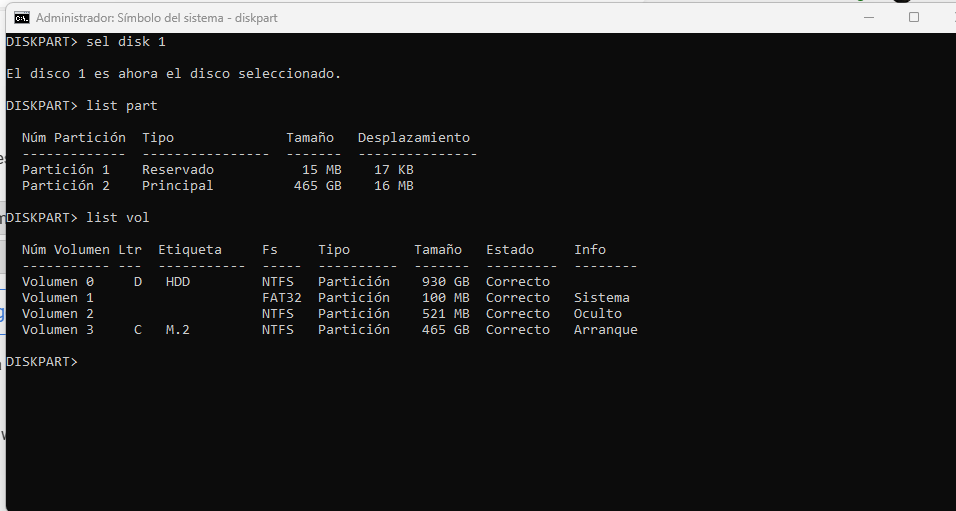Click the 'Volumen 1' row label
This screenshot has width=956, height=511.
[58, 298]
